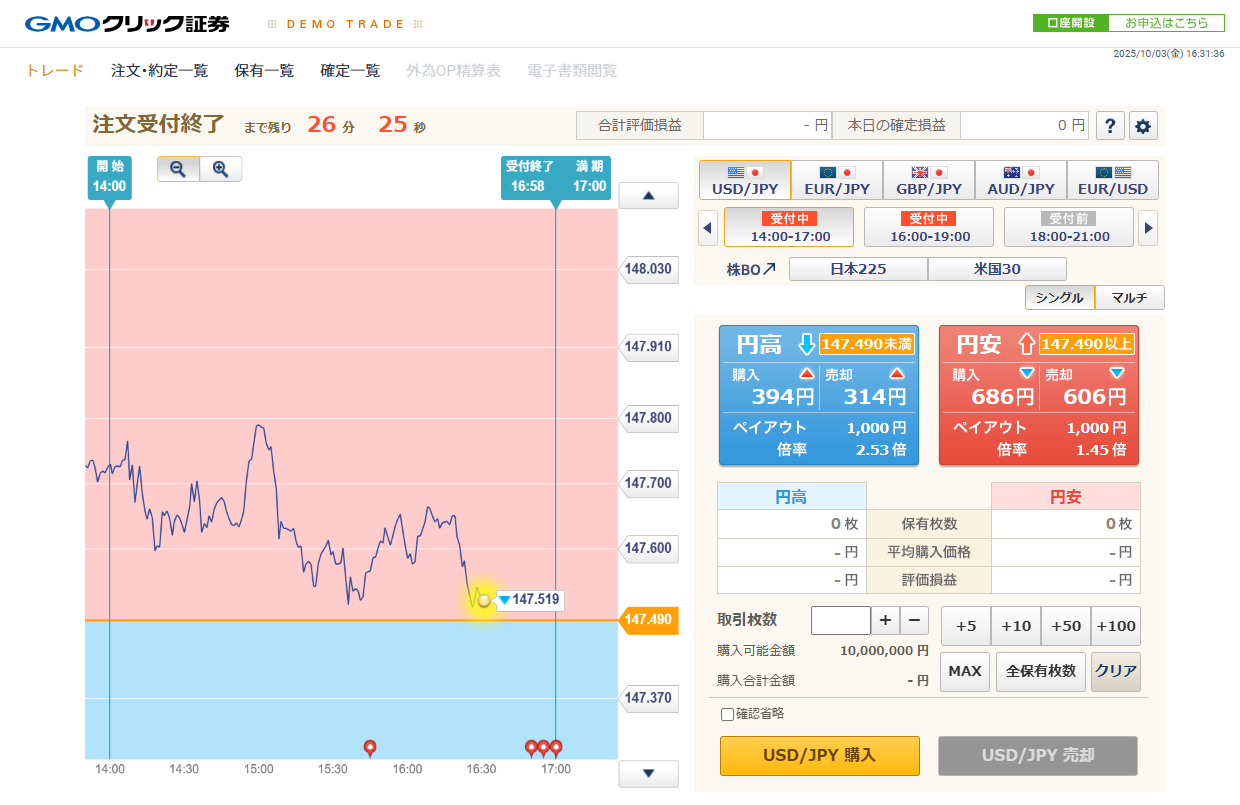The image size is (1240, 805).
Task: Increase trade quantity with plus button
Action: pyautogui.click(x=885, y=621)
